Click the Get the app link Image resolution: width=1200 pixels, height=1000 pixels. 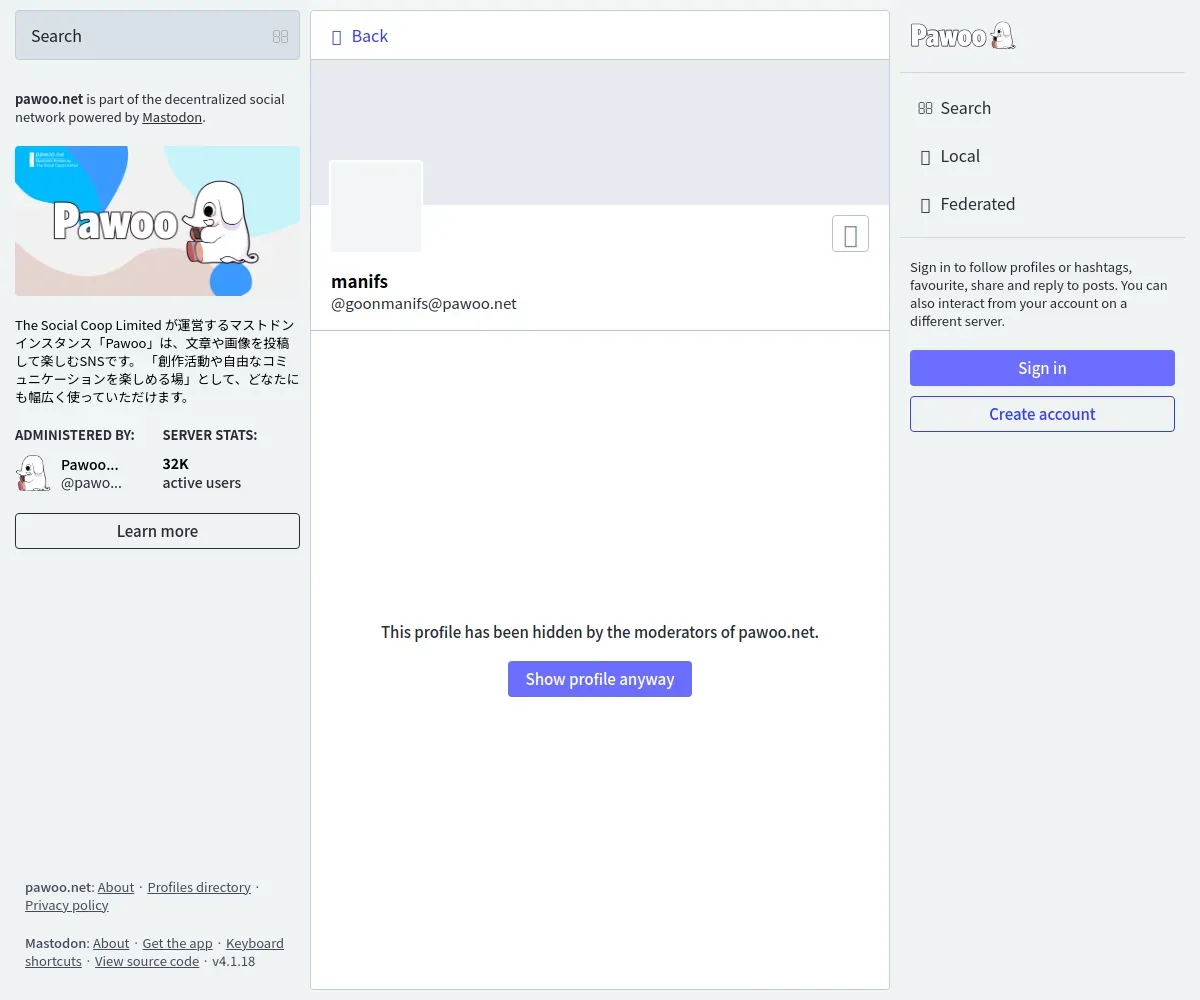177,943
